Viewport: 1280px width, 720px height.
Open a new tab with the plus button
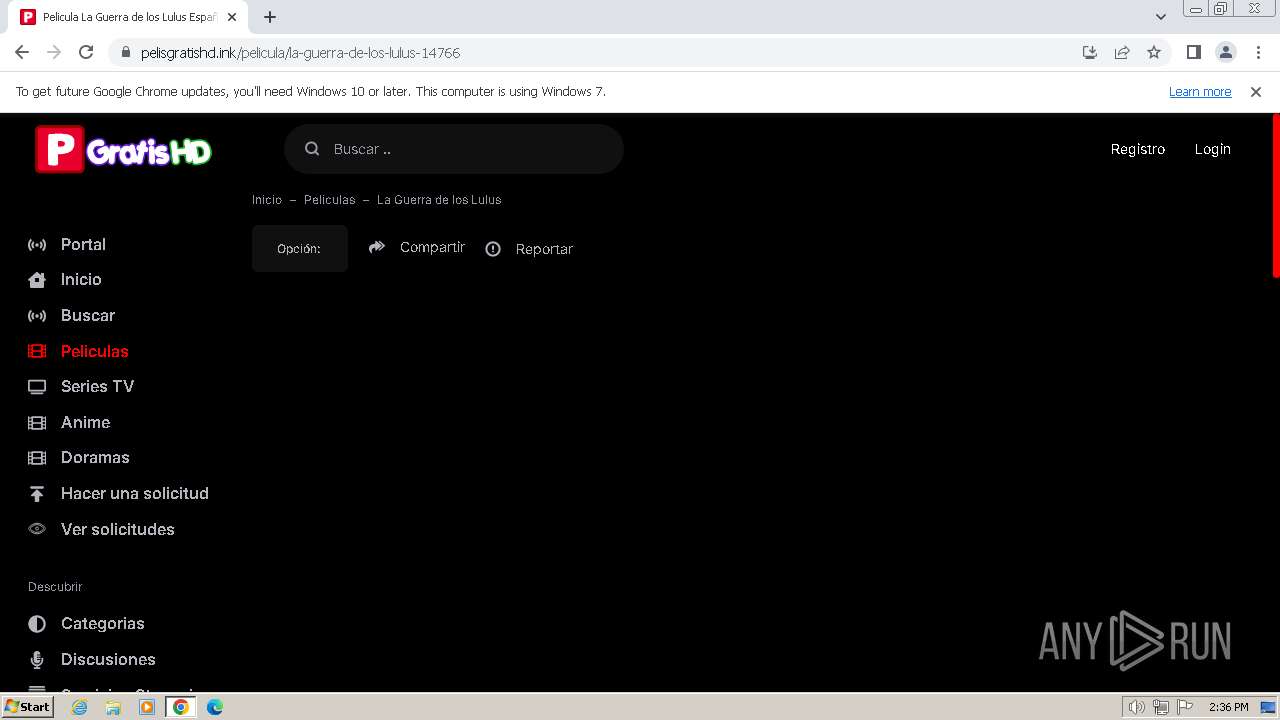pyautogui.click(x=270, y=17)
